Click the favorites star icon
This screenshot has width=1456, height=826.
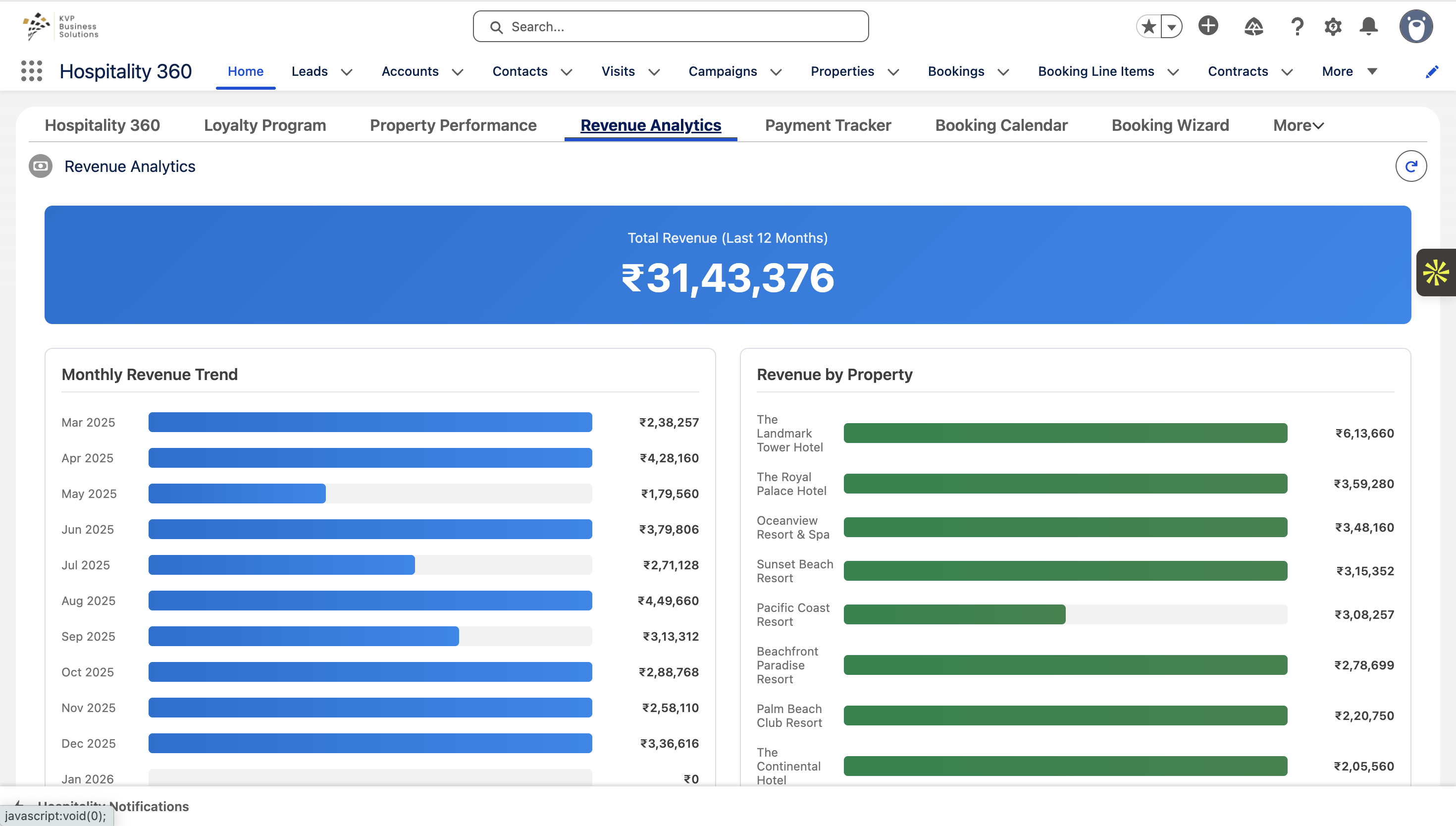(x=1148, y=27)
